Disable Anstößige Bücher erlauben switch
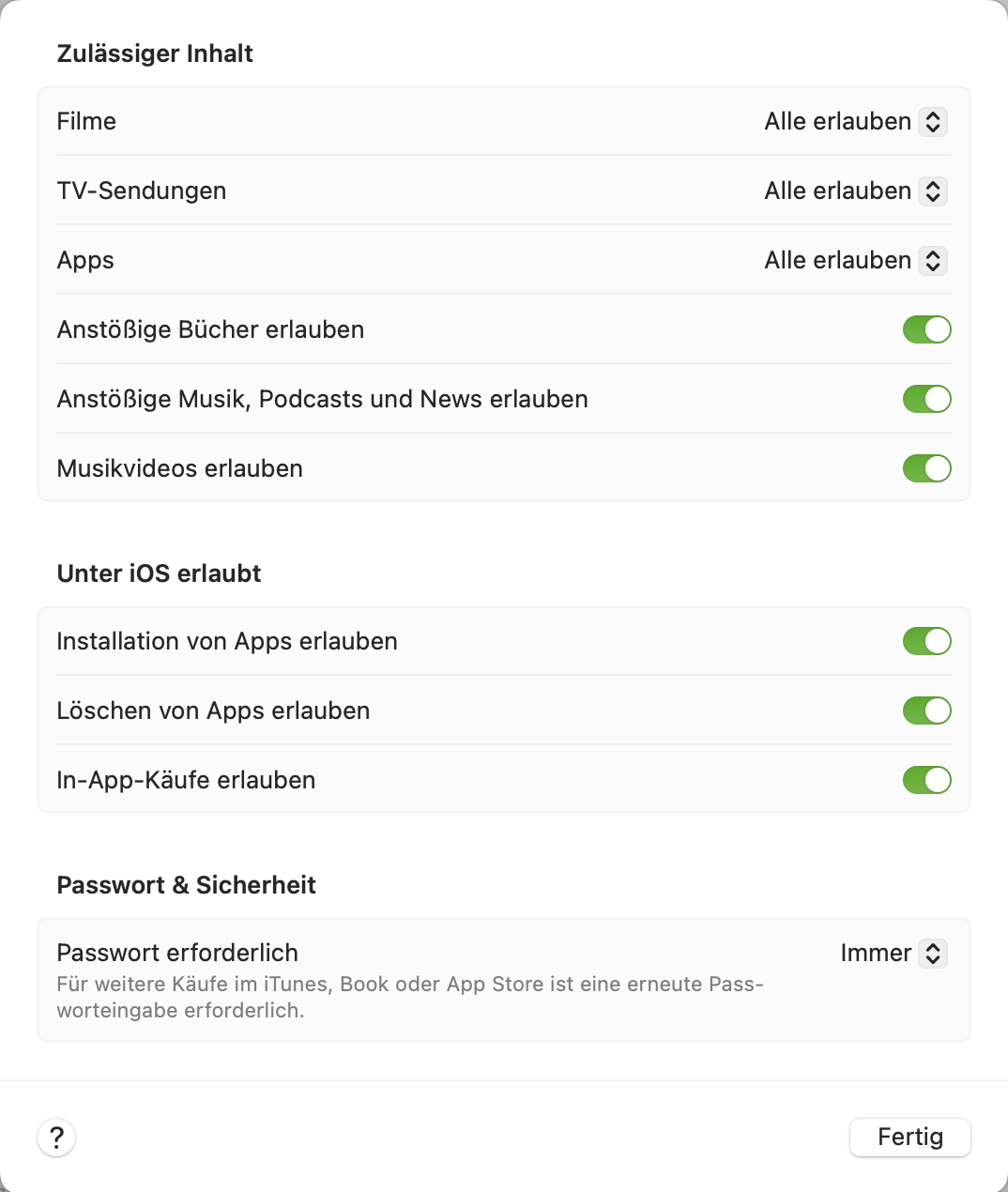This screenshot has height=1192, width=1008. pos(926,330)
